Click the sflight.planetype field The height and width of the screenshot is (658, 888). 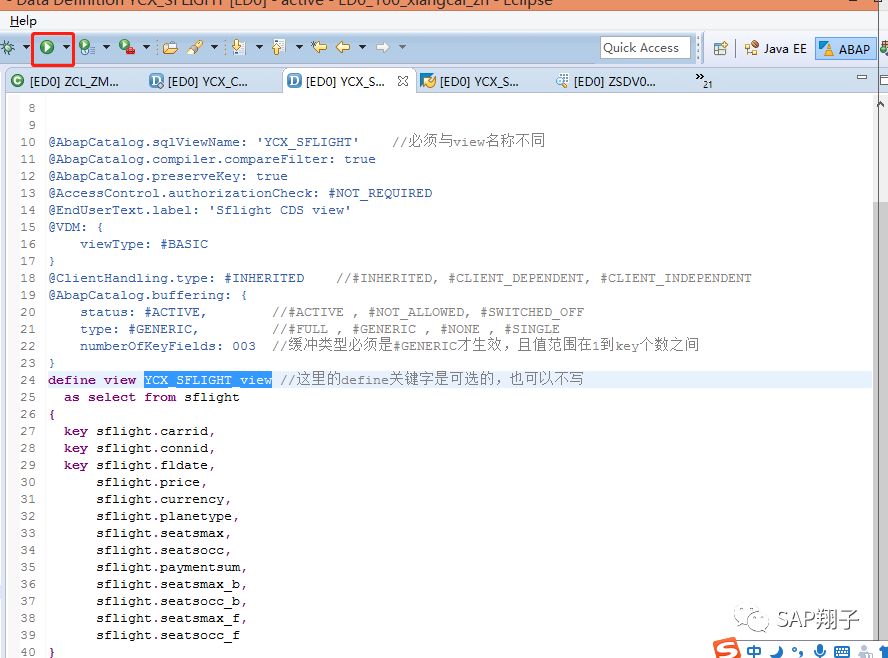167,516
